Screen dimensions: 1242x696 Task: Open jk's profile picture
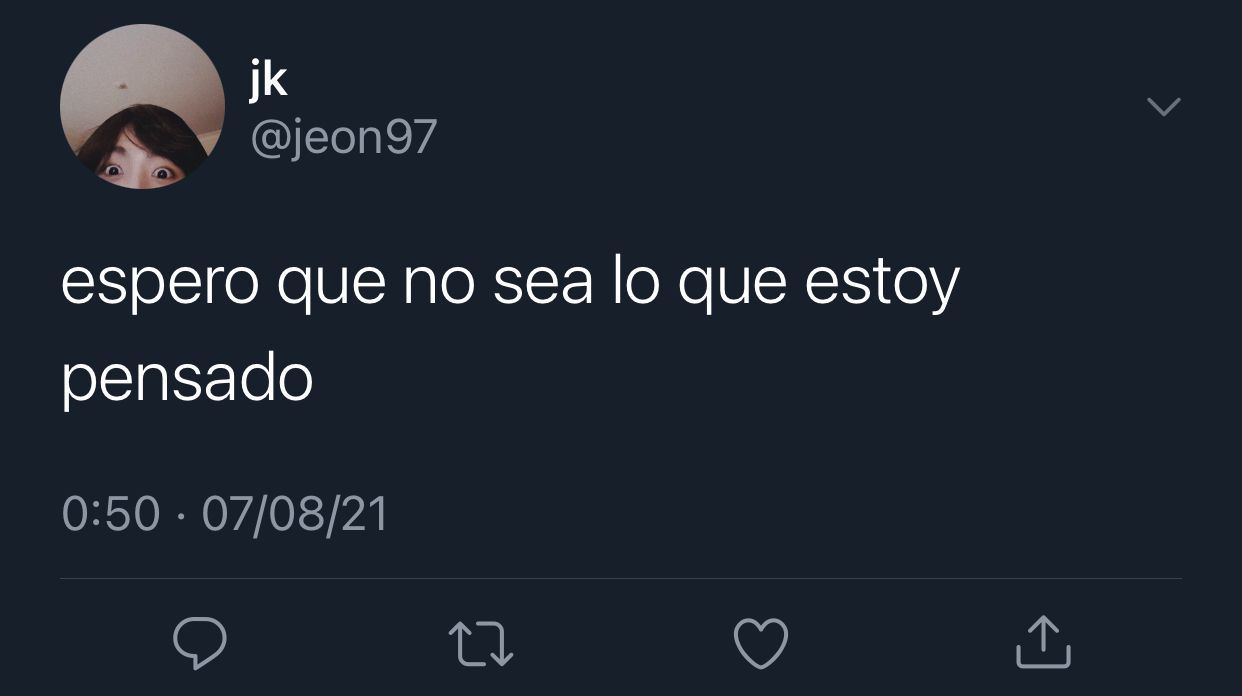(142, 107)
